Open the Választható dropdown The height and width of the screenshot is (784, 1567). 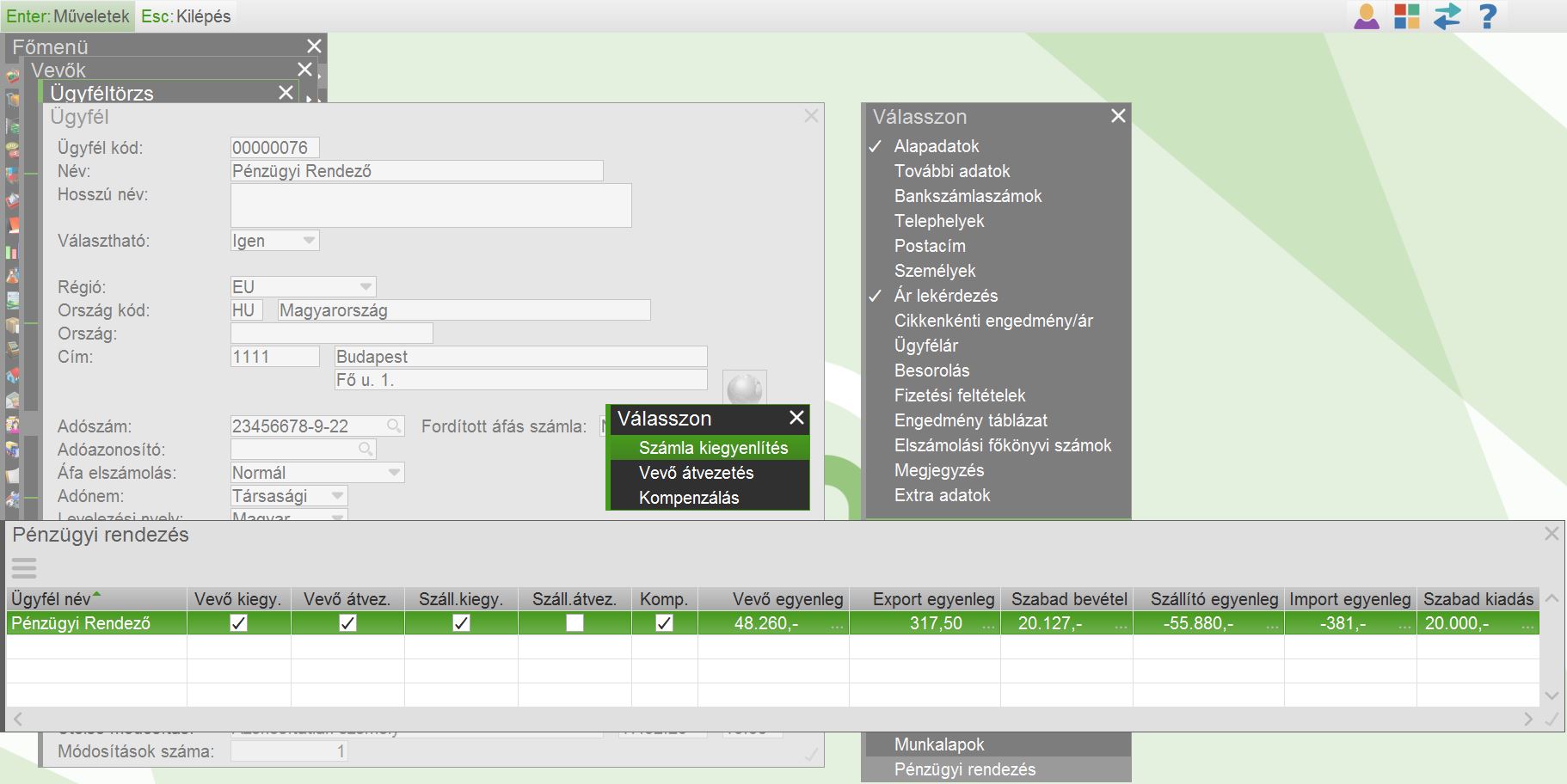(309, 241)
